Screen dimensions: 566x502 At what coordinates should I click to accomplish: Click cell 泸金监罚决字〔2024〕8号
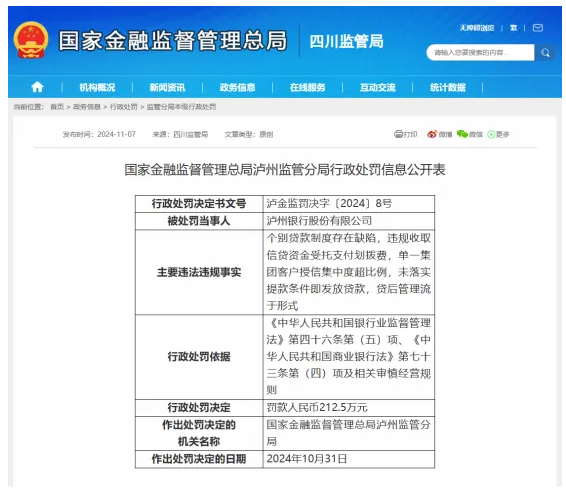(x=349, y=204)
